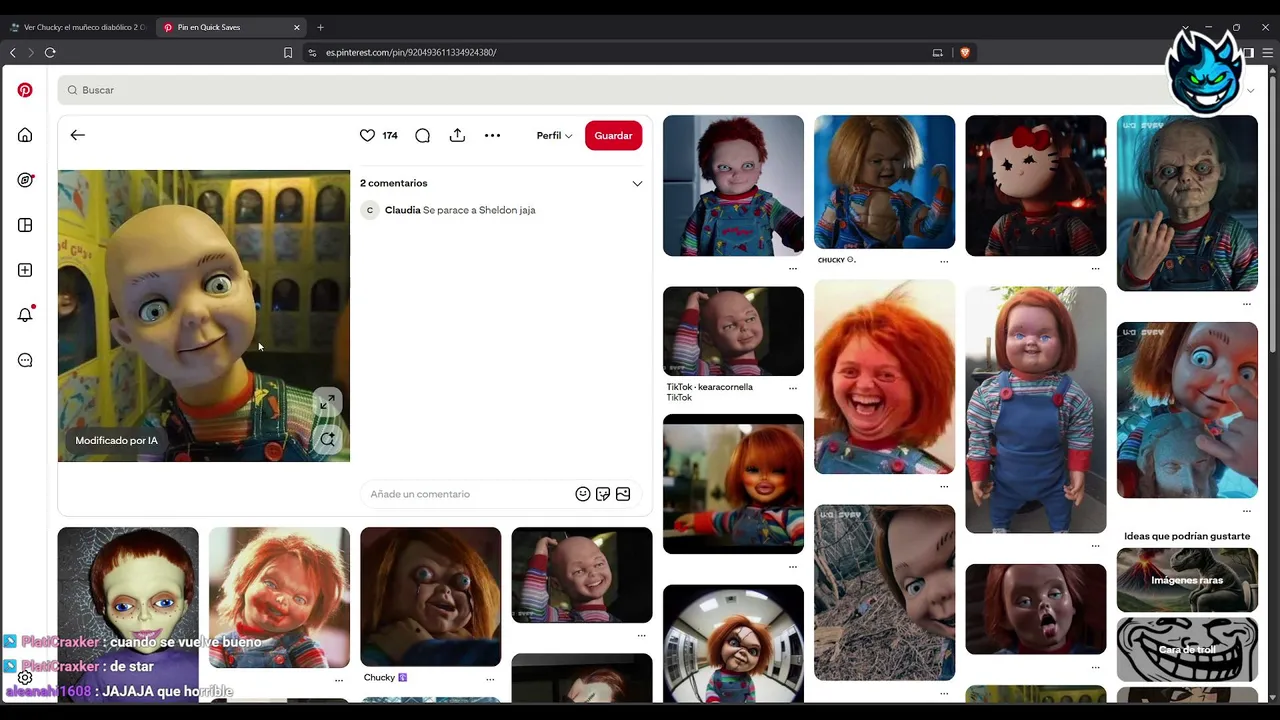The image size is (1280, 720).
Task: Switch to the Ver Chucky browser tab
Action: 78,27
